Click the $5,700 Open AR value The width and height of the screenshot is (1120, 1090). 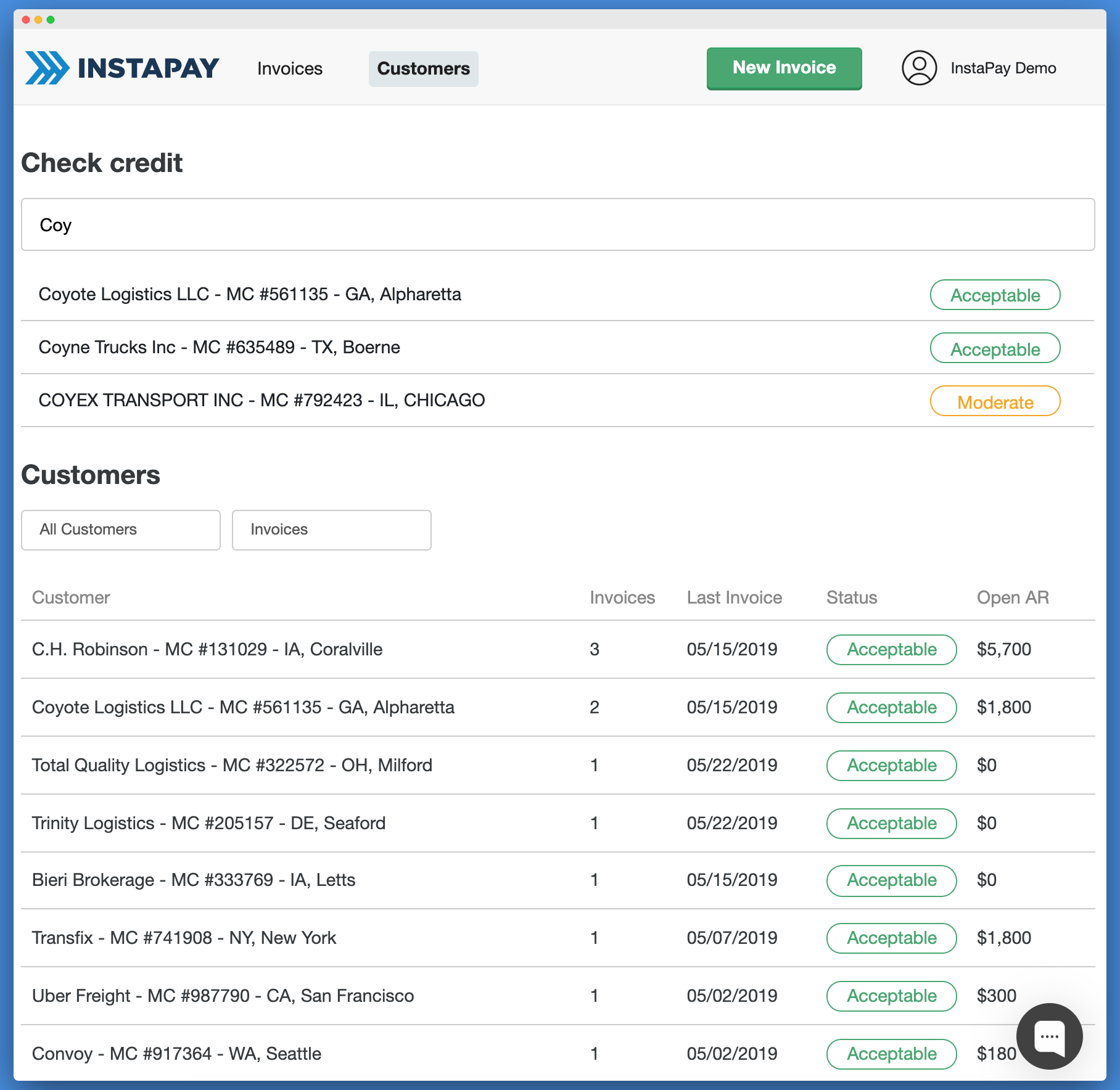click(1004, 649)
